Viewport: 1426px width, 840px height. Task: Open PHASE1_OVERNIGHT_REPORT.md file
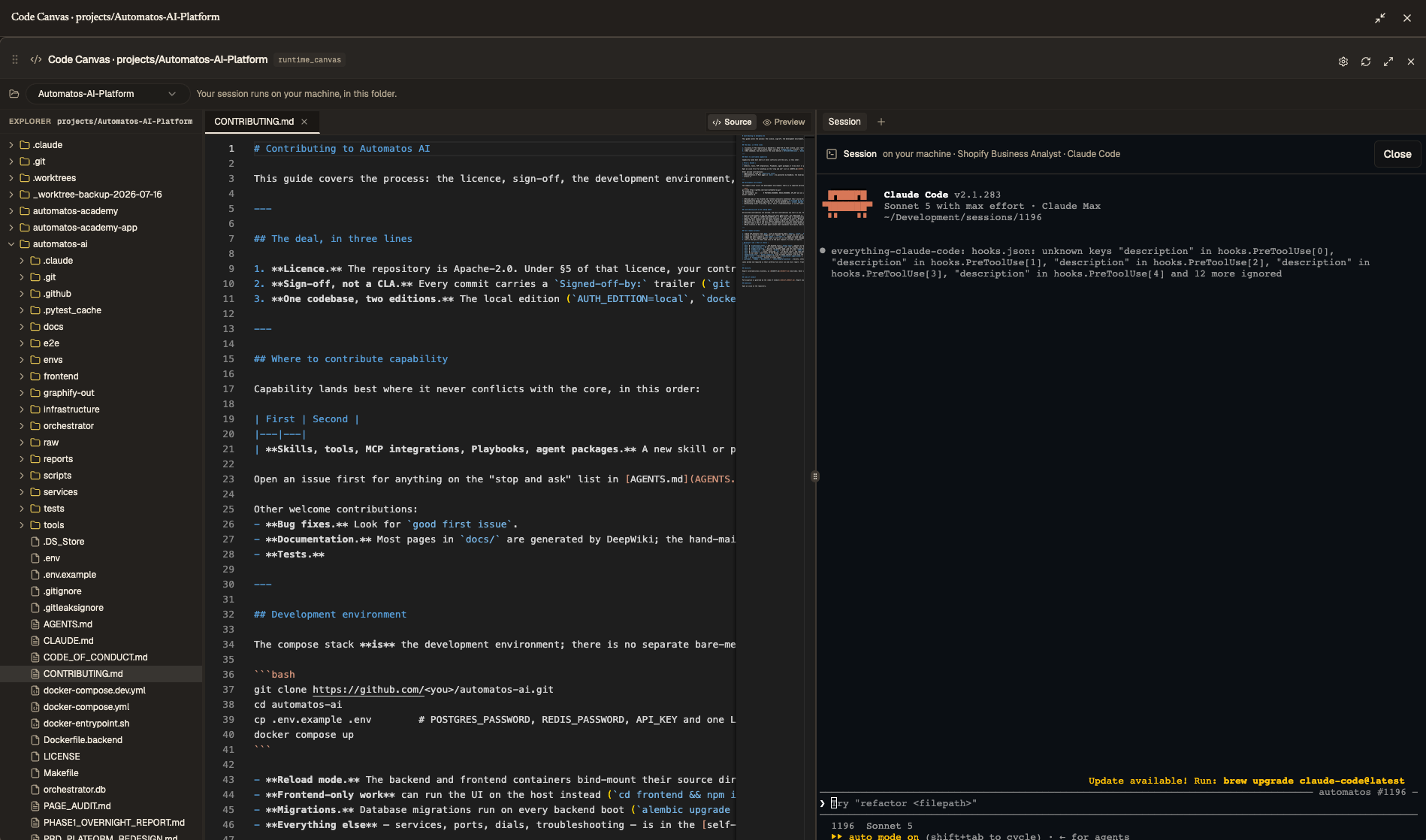click(x=101, y=823)
